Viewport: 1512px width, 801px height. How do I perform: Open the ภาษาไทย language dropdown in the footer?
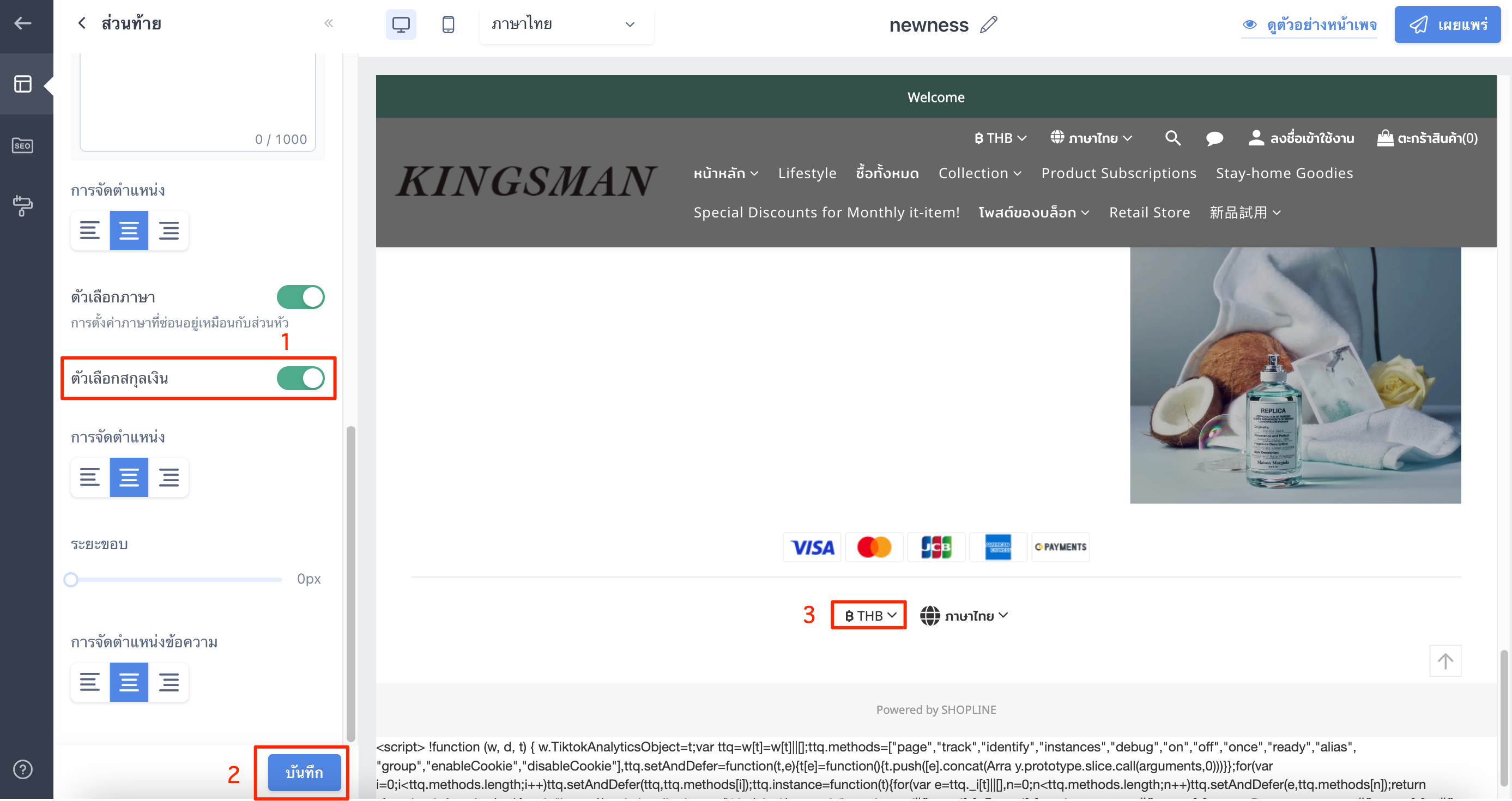click(964, 616)
